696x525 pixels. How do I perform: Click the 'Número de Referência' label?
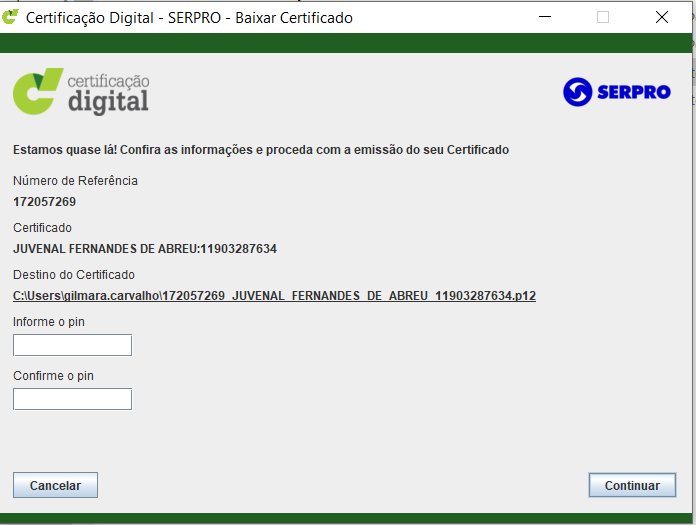point(75,181)
